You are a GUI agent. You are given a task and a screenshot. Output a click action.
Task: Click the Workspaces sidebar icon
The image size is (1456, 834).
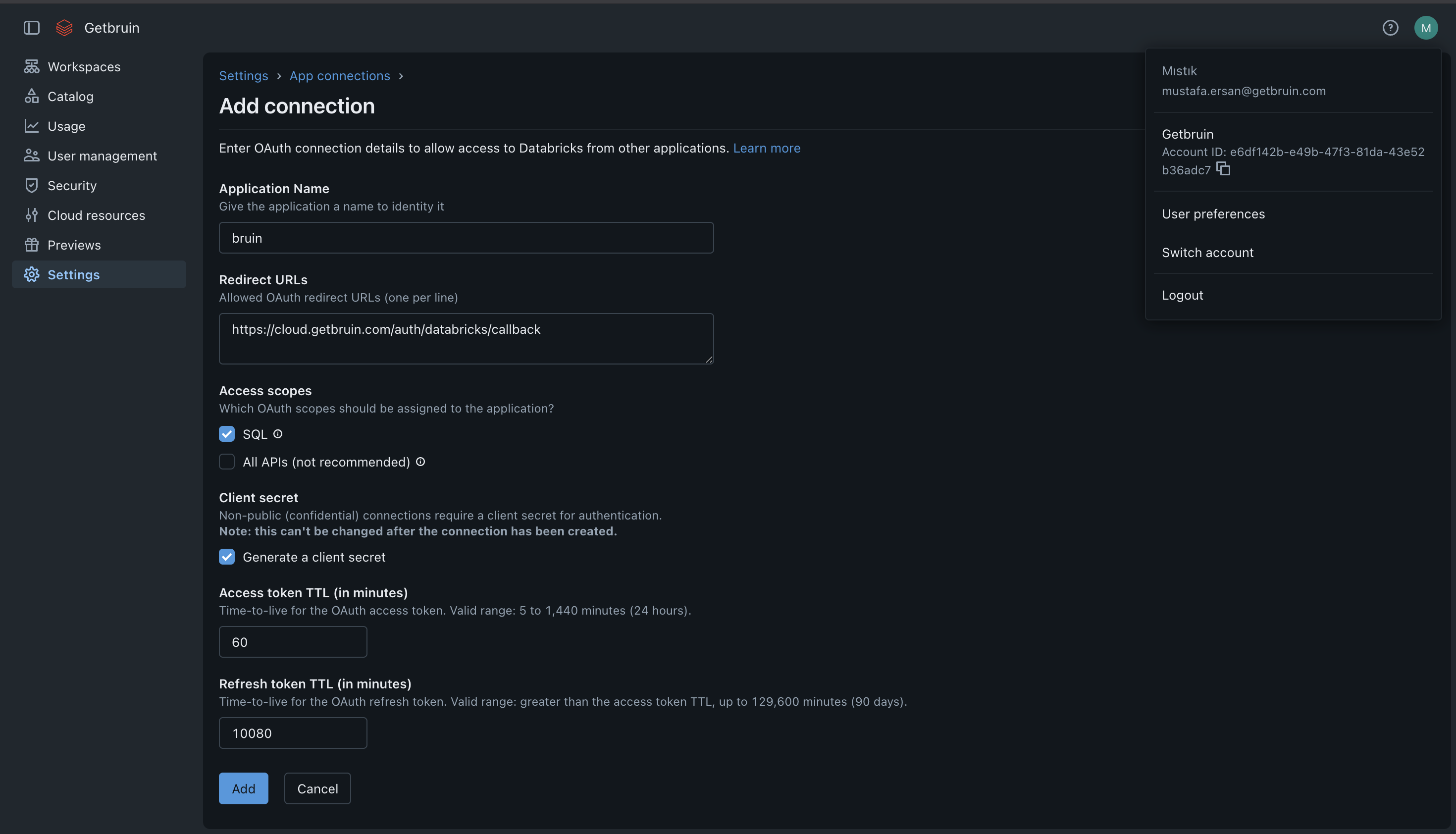[32, 66]
